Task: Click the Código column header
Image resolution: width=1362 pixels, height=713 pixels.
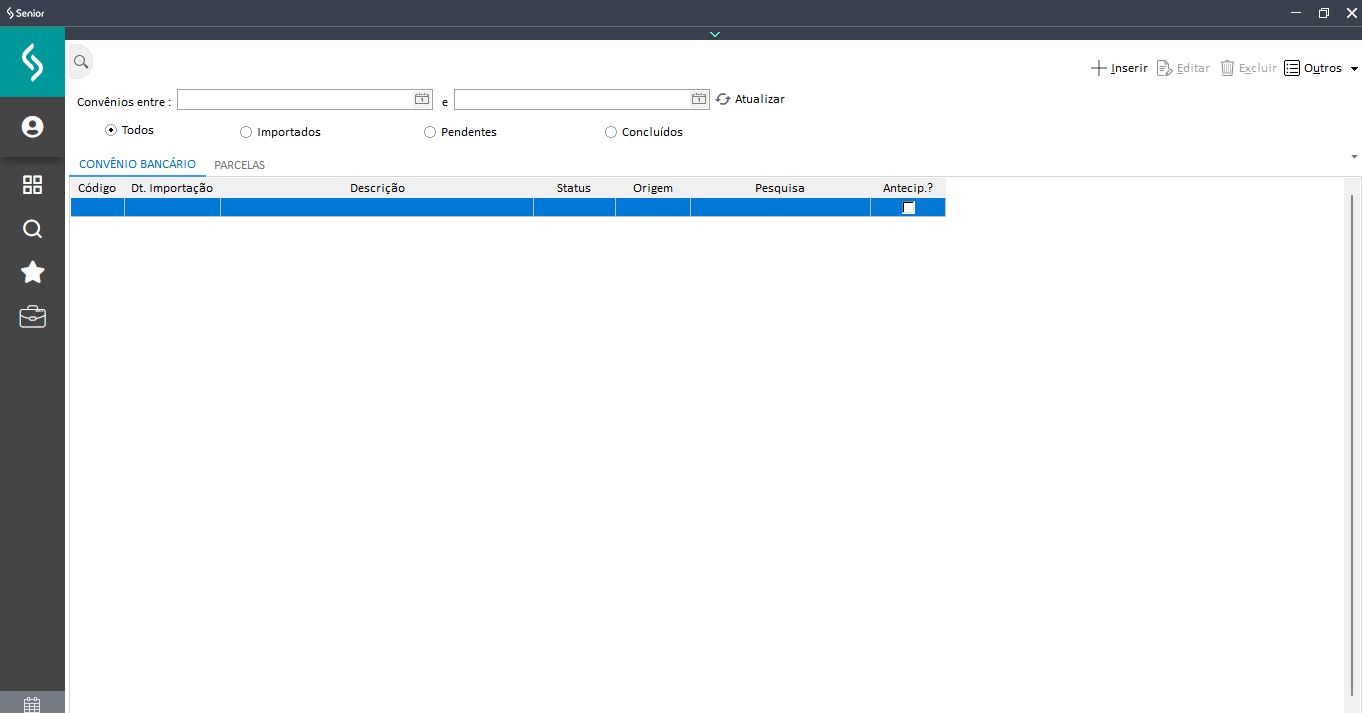Action: pyautogui.click(x=97, y=188)
